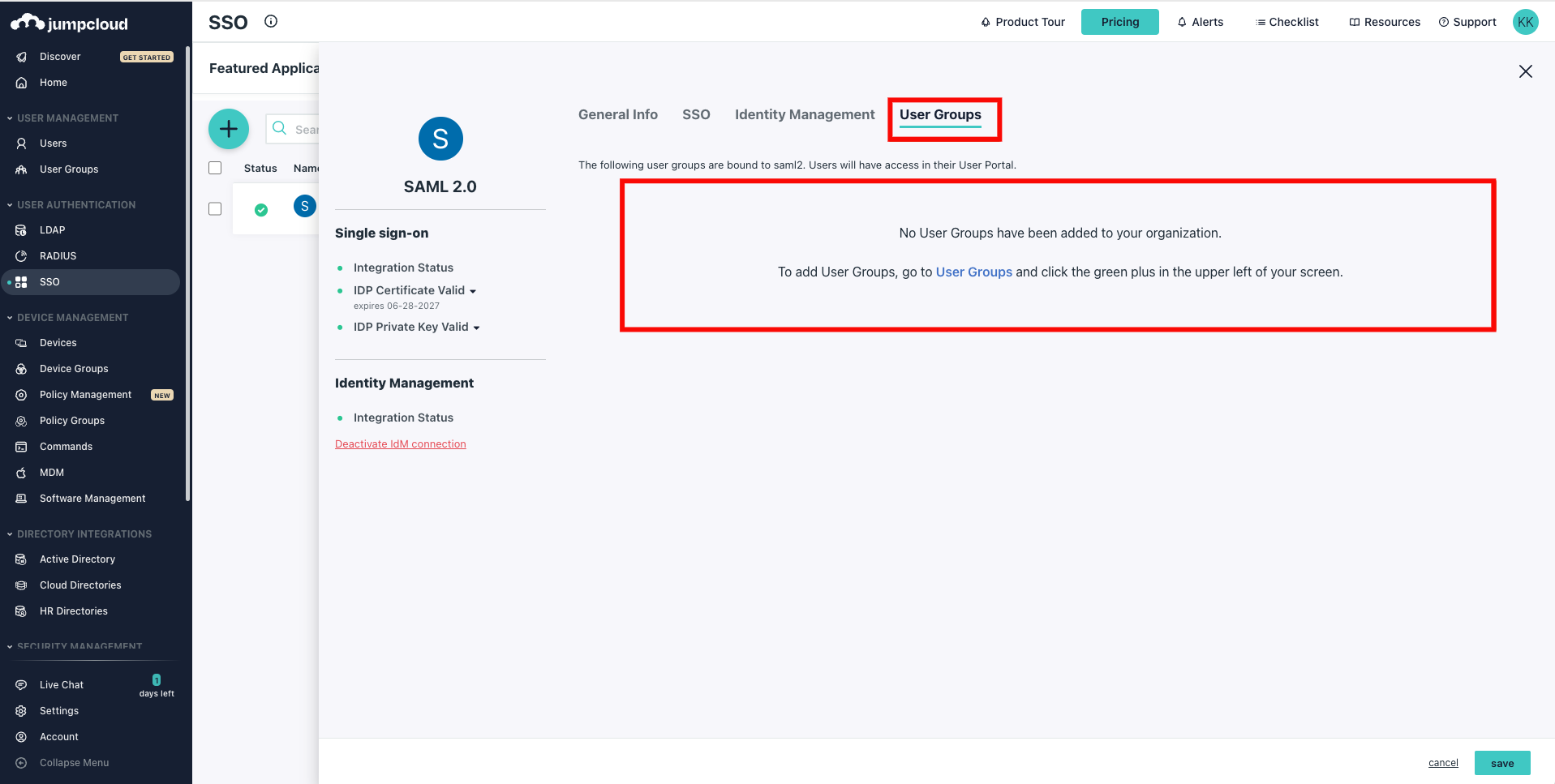Click the JumpCloud logo
Viewport: 1555px width, 784px height.
(69, 23)
